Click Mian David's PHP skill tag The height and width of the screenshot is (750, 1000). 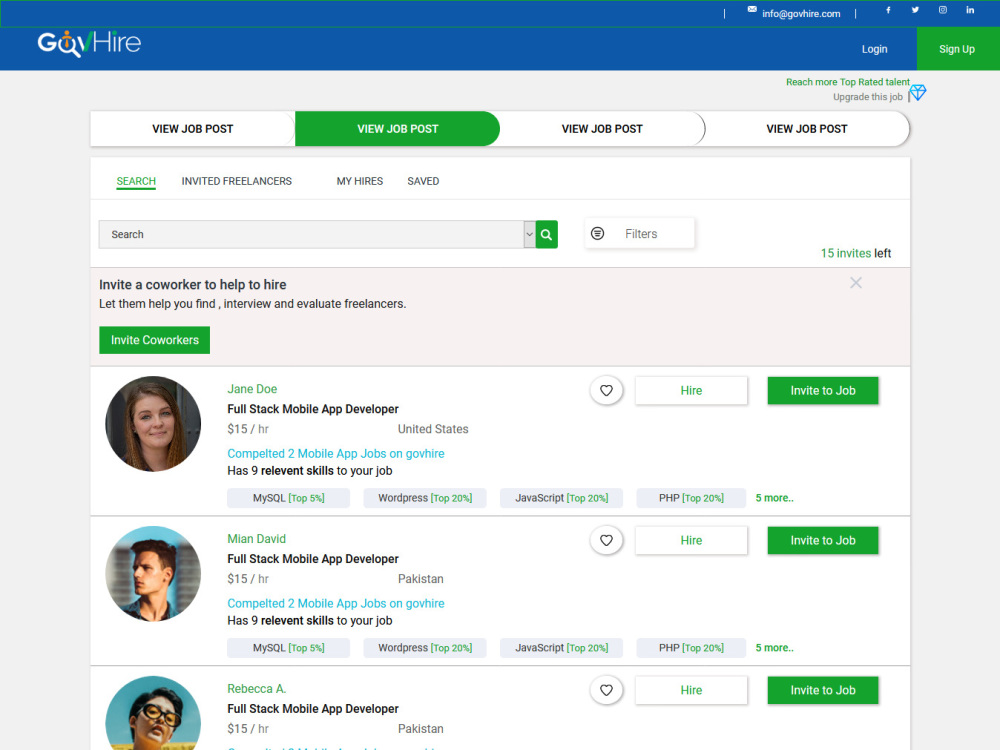[691, 648]
